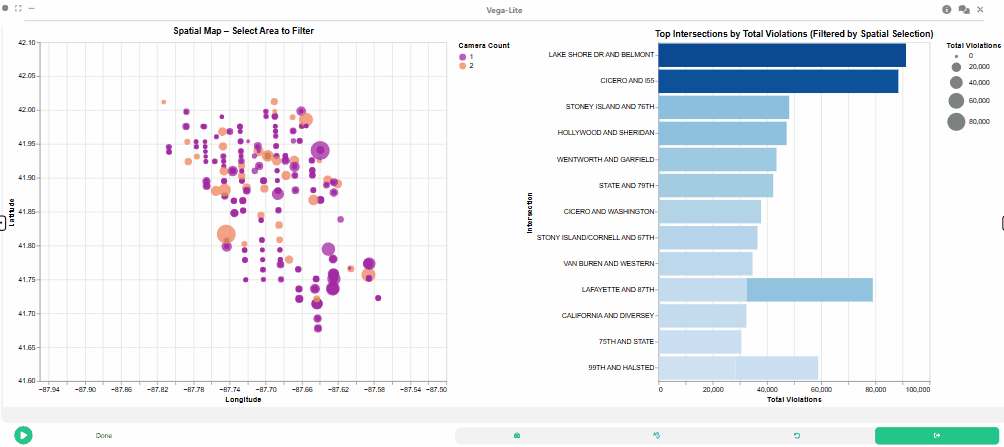The width and height of the screenshot is (1004, 447).
Task: Select Camera Count 2 orange legend swatch
Action: tap(462, 66)
